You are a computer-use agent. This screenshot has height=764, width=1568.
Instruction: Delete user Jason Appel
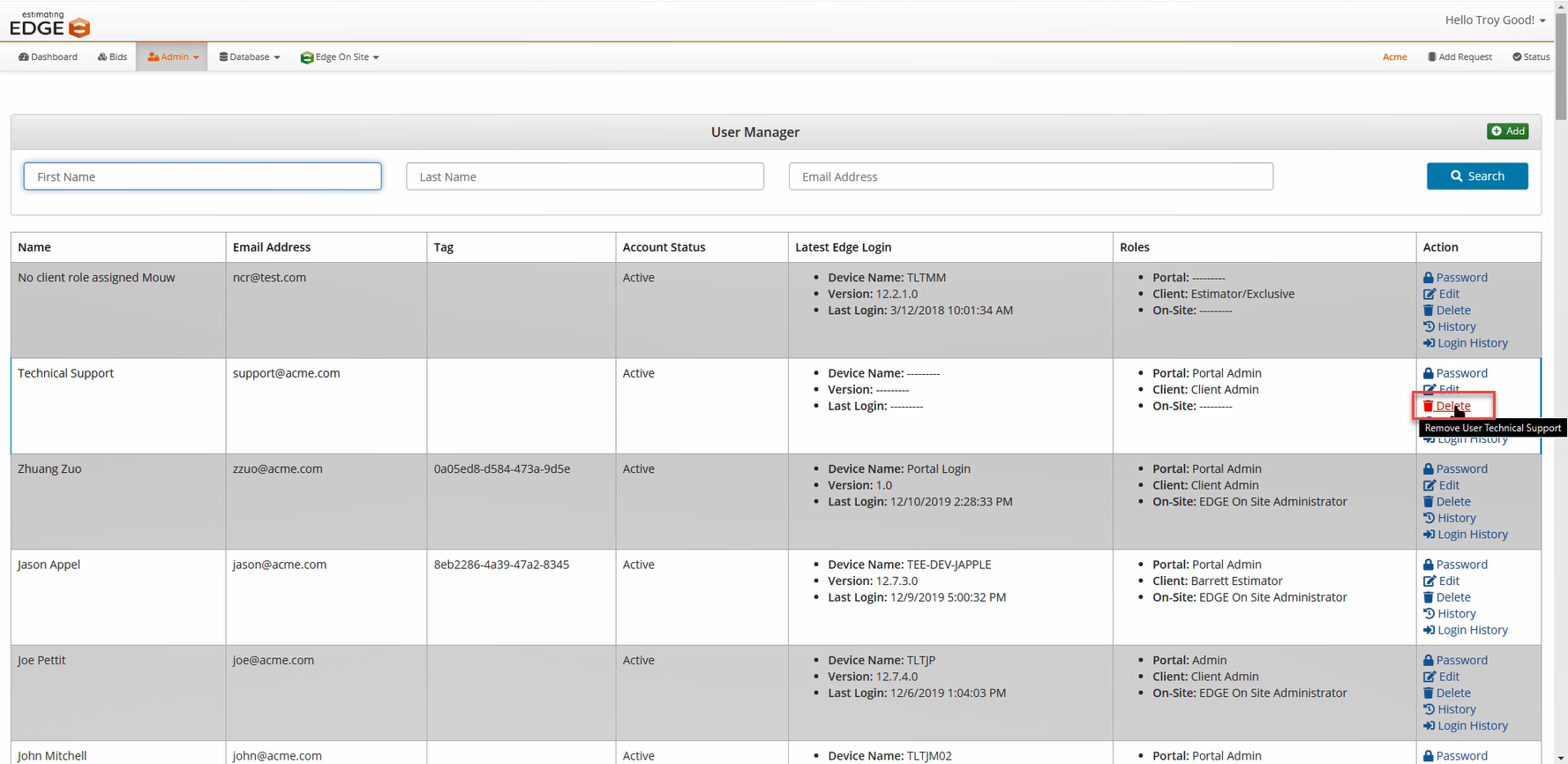coord(1446,597)
